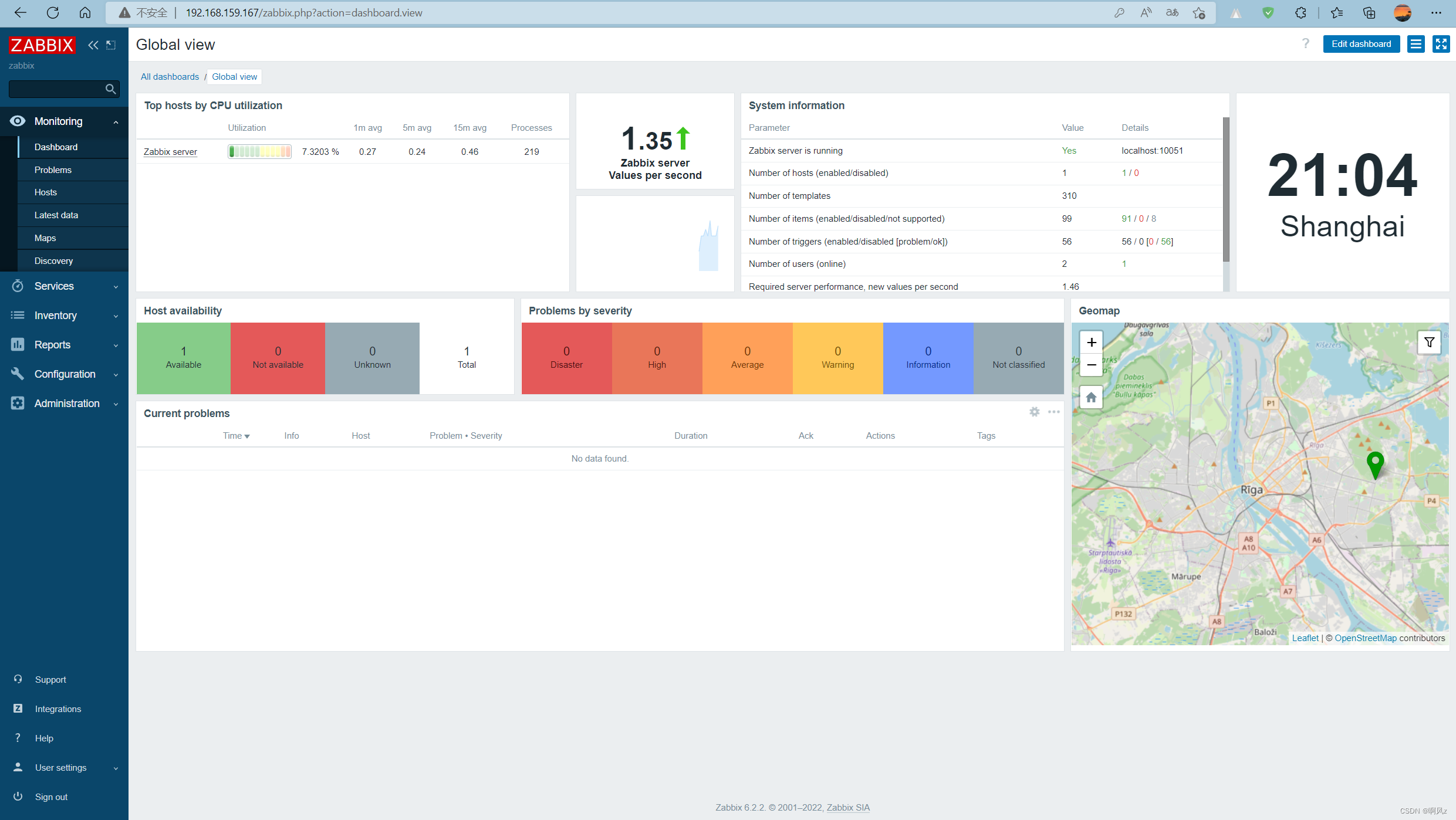
Task: Open the Problems menu item
Action: click(x=53, y=170)
